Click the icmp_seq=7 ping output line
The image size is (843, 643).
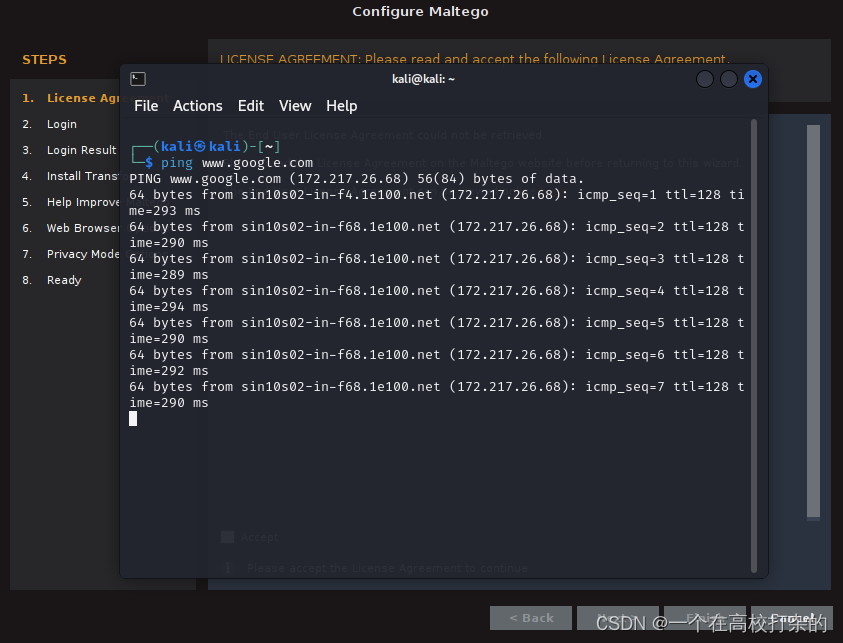click(x=437, y=395)
